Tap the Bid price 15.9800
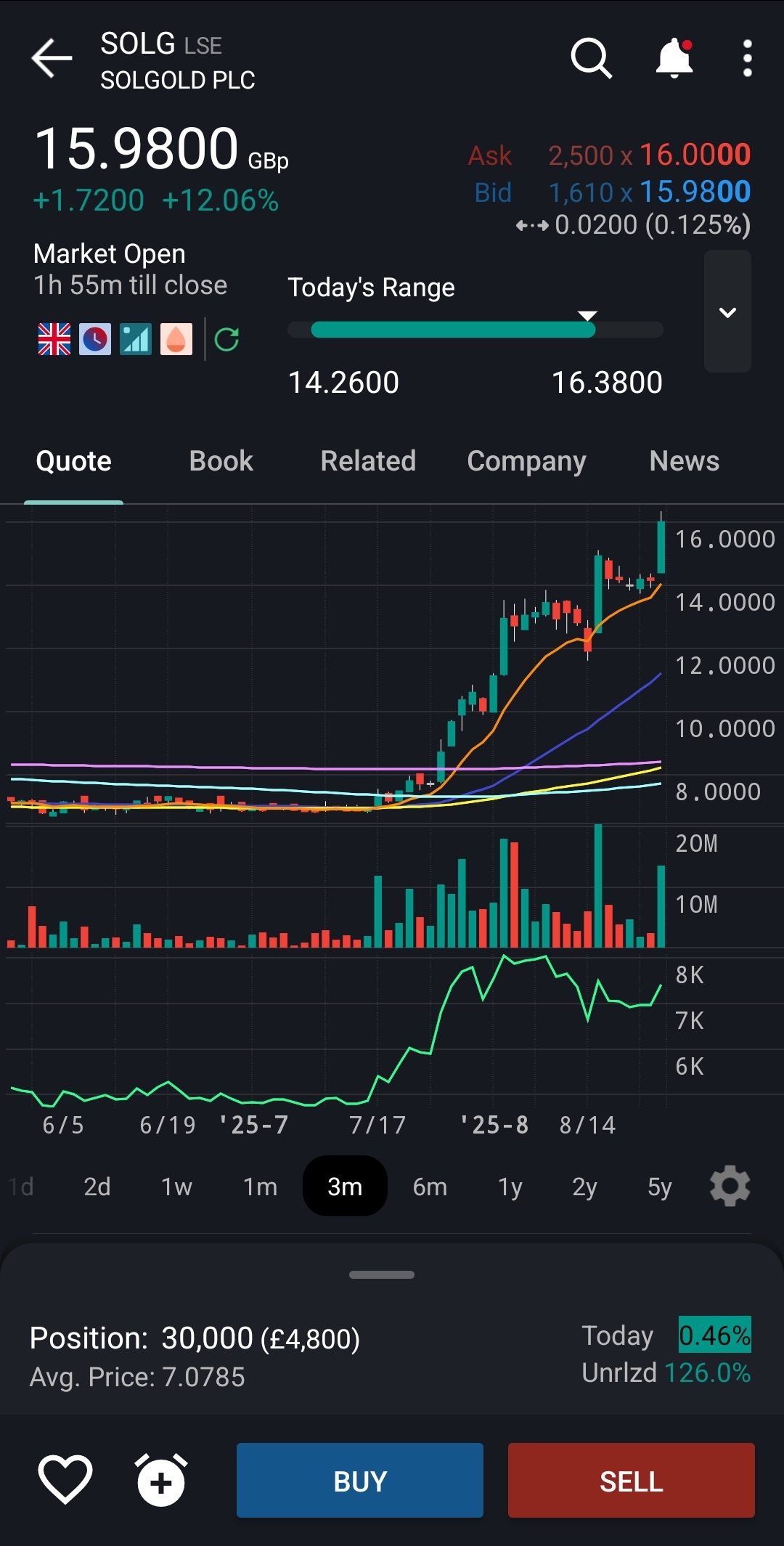 click(x=695, y=192)
